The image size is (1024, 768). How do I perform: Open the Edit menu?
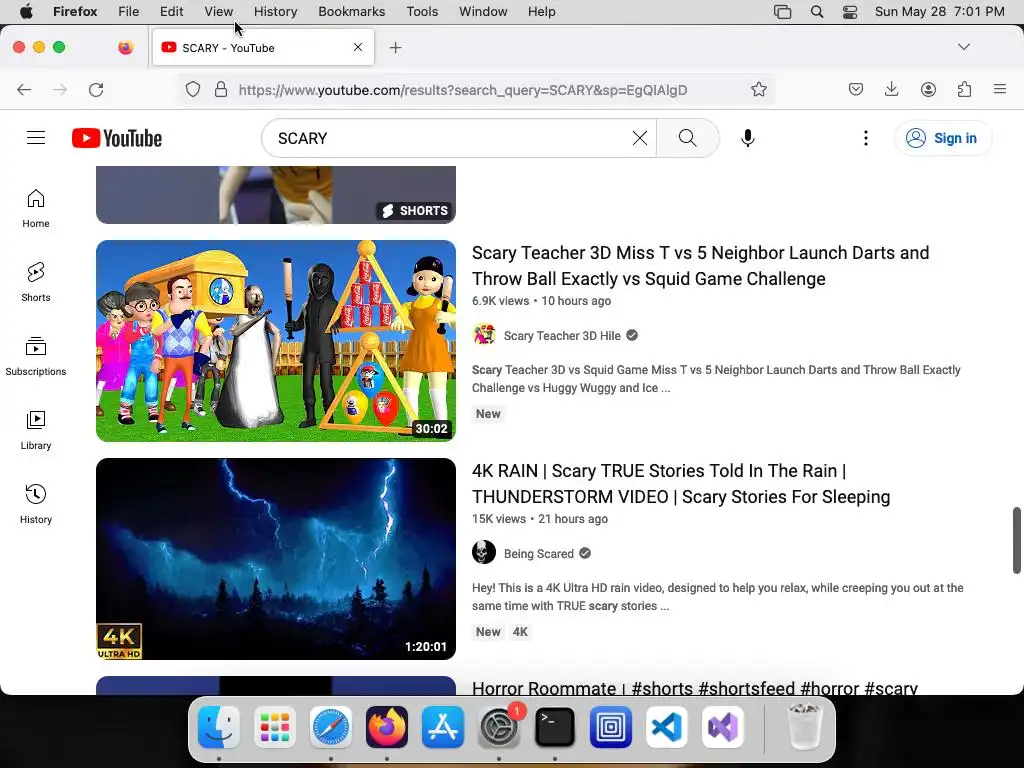tap(171, 12)
